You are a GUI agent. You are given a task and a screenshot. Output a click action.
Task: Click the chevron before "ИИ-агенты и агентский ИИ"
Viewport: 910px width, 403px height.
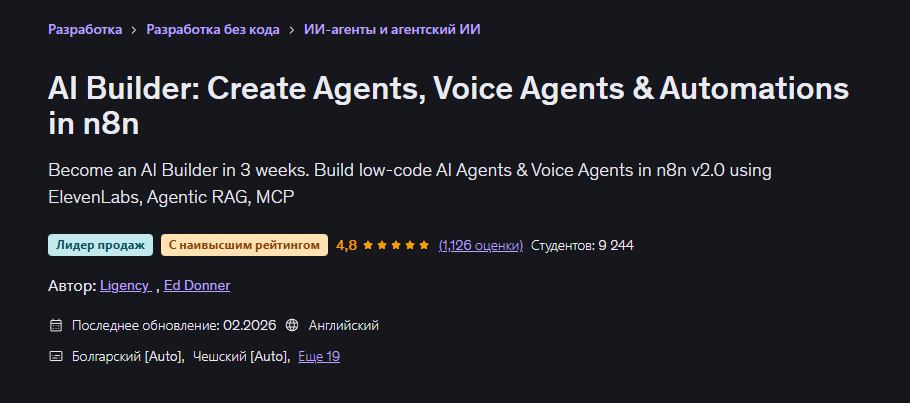click(290, 30)
